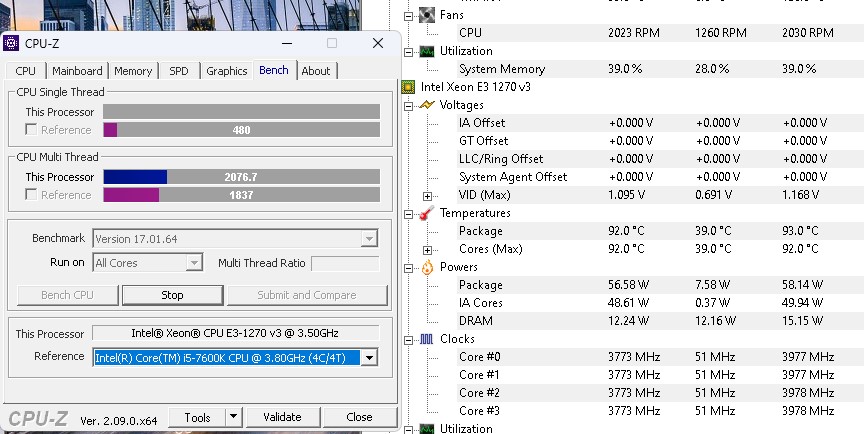Click the Fans category fan icon

pyautogui.click(x=427, y=15)
